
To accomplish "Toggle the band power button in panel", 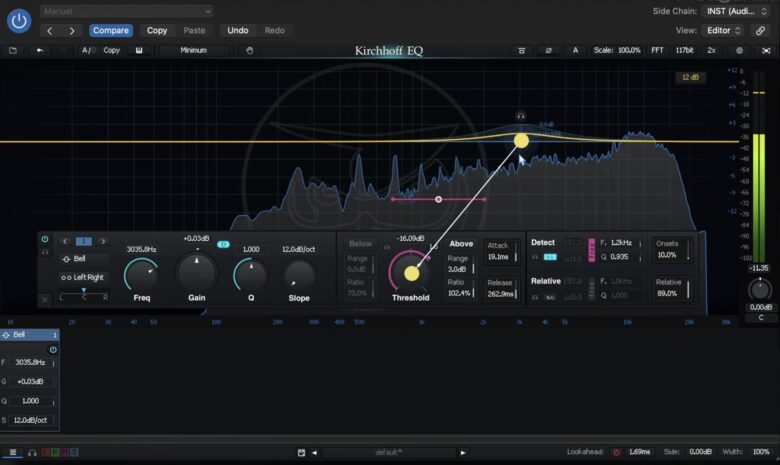I will (45, 240).
